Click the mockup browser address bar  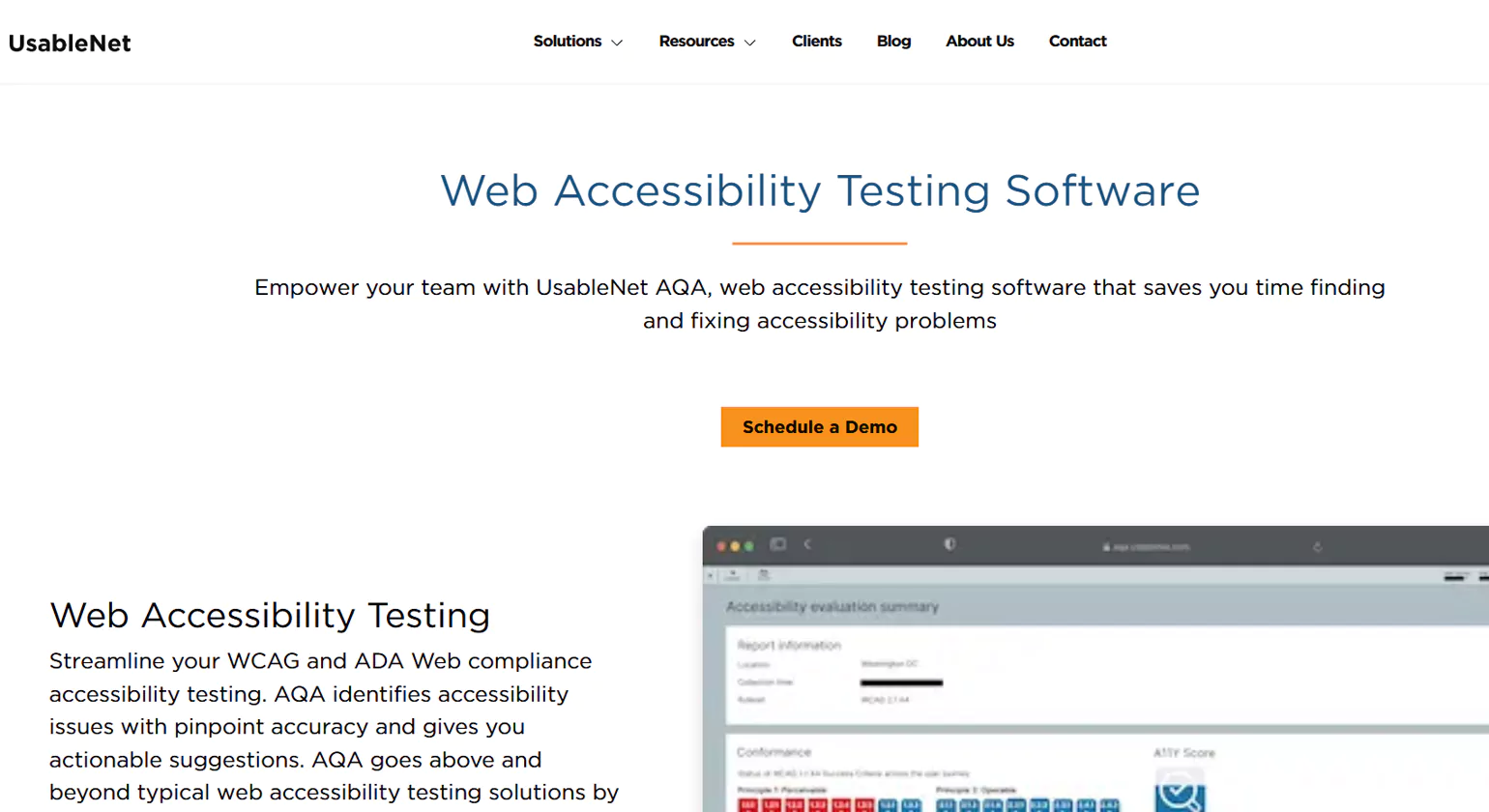[x=1151, y=545]
